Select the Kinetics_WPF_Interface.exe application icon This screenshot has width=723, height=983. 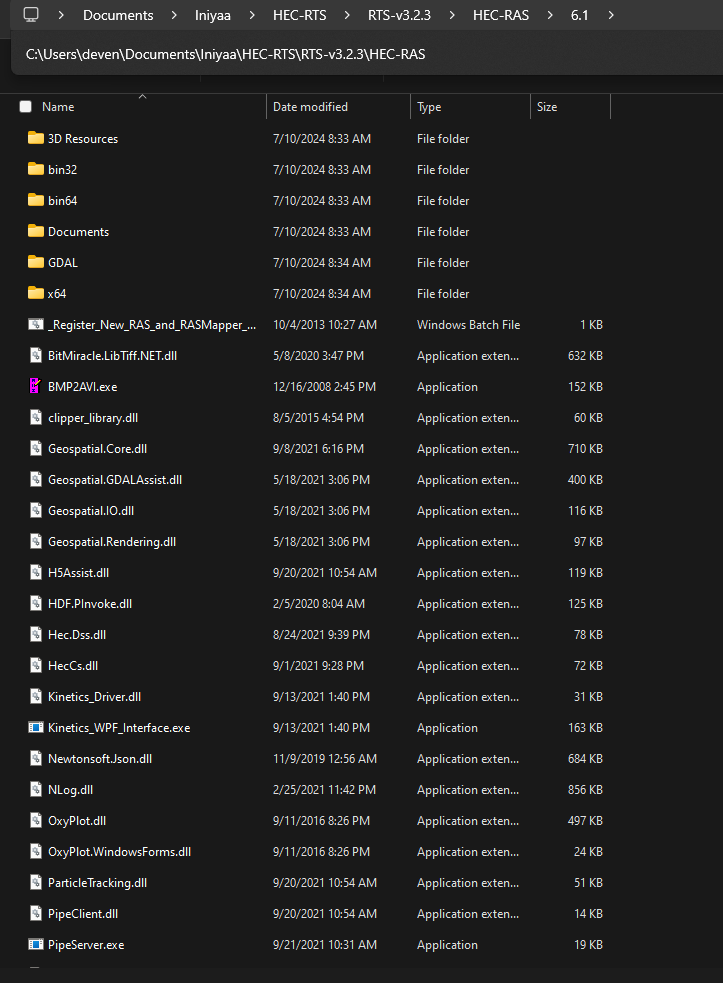click(36, 727)
